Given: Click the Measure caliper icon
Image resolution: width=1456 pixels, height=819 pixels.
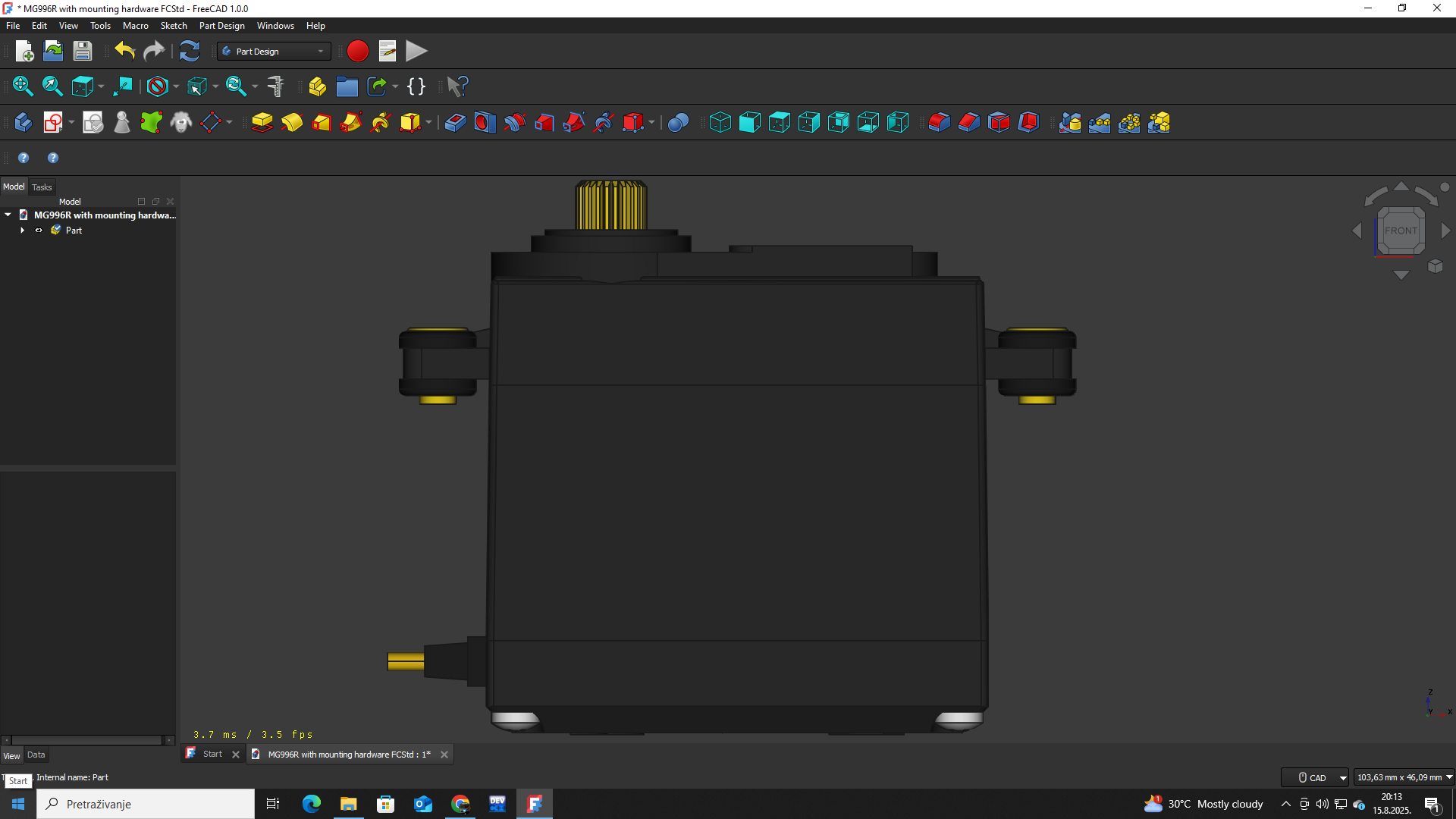Looking at the screenshot, I should (276, 86).
